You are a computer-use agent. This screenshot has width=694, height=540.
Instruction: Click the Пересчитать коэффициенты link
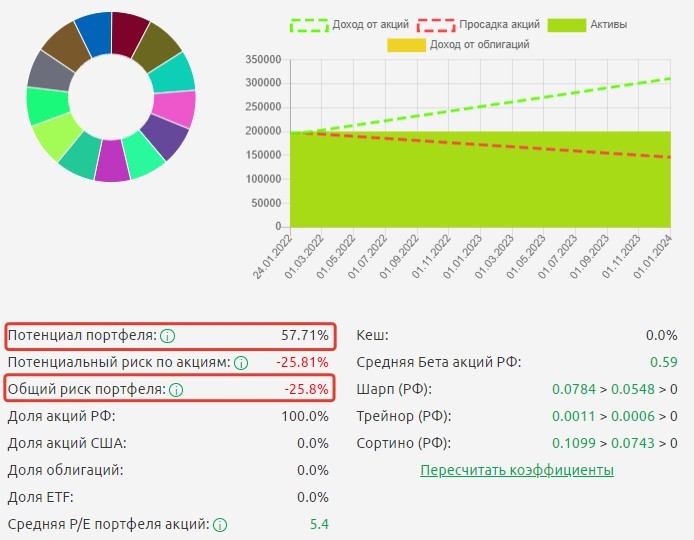pos(517,470)
